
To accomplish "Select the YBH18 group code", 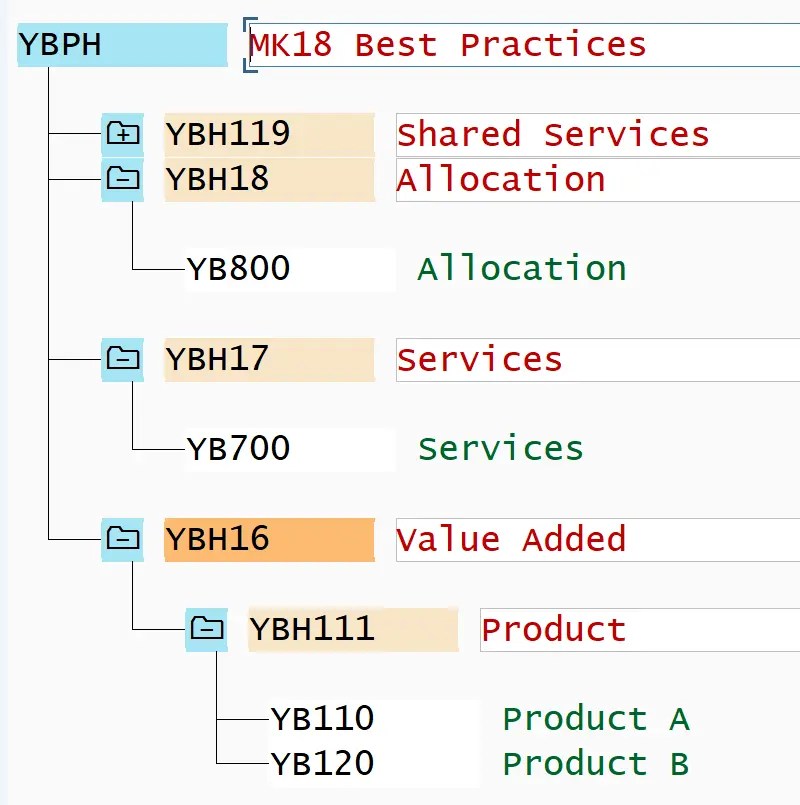I will (270, 180).
